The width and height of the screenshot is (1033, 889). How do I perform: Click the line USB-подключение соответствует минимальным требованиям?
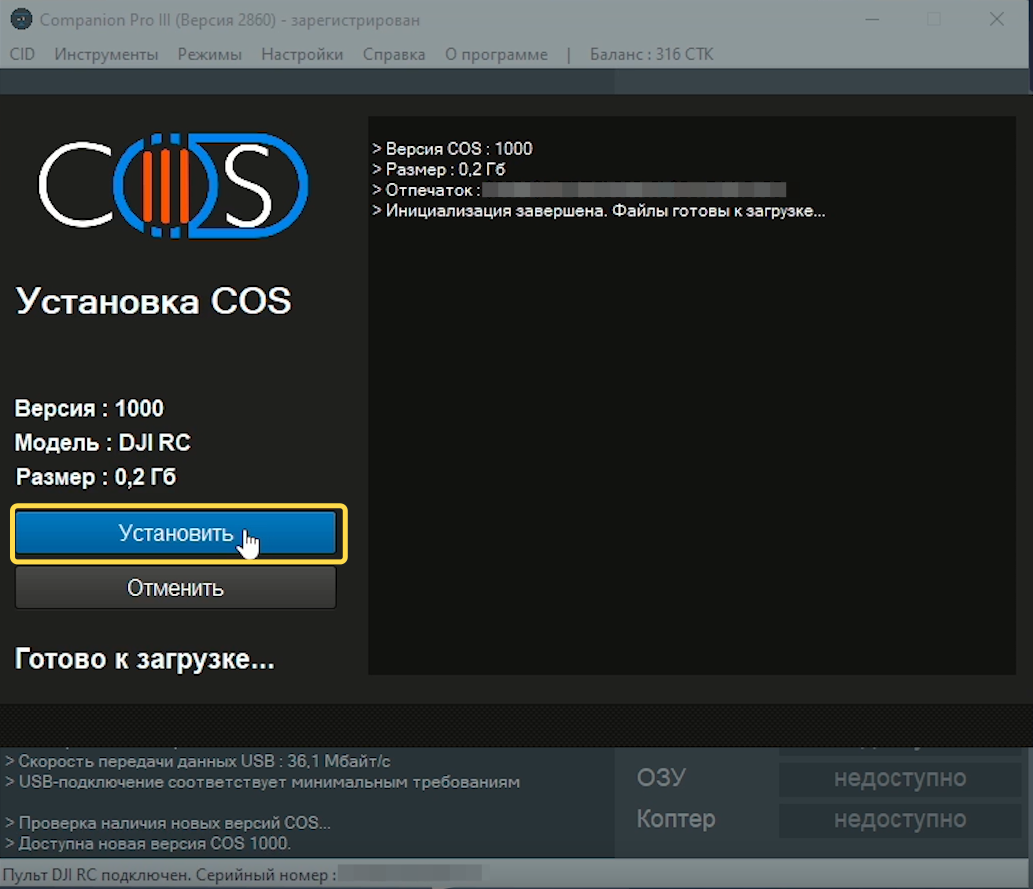click(x=263, y=782)
